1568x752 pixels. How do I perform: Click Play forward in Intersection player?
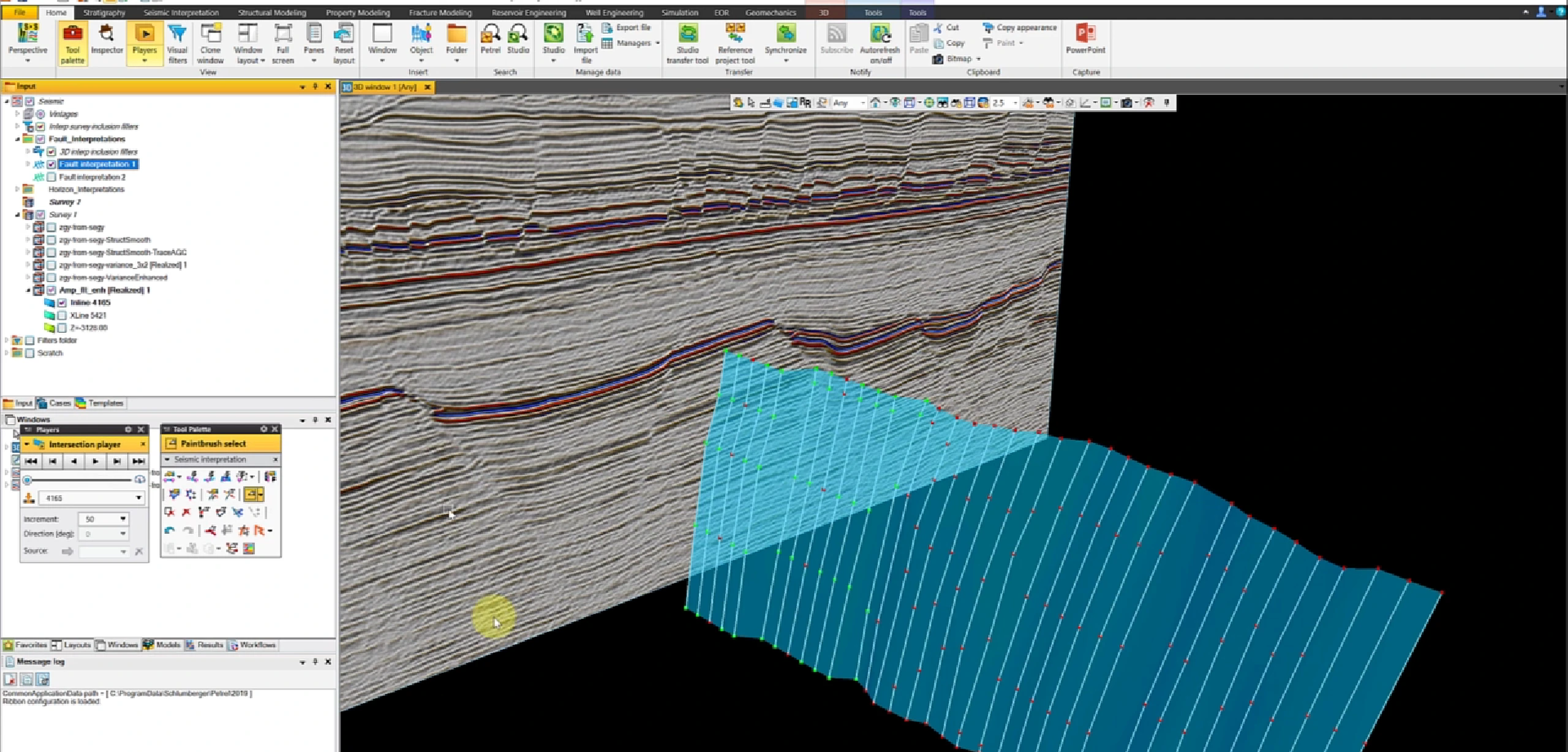(96, 461)
